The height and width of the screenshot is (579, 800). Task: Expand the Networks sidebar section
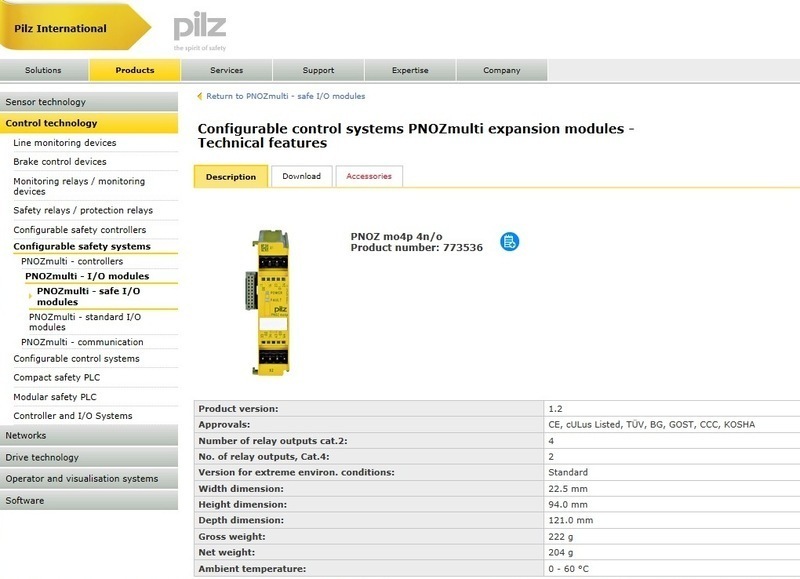[x=26, y=436]
